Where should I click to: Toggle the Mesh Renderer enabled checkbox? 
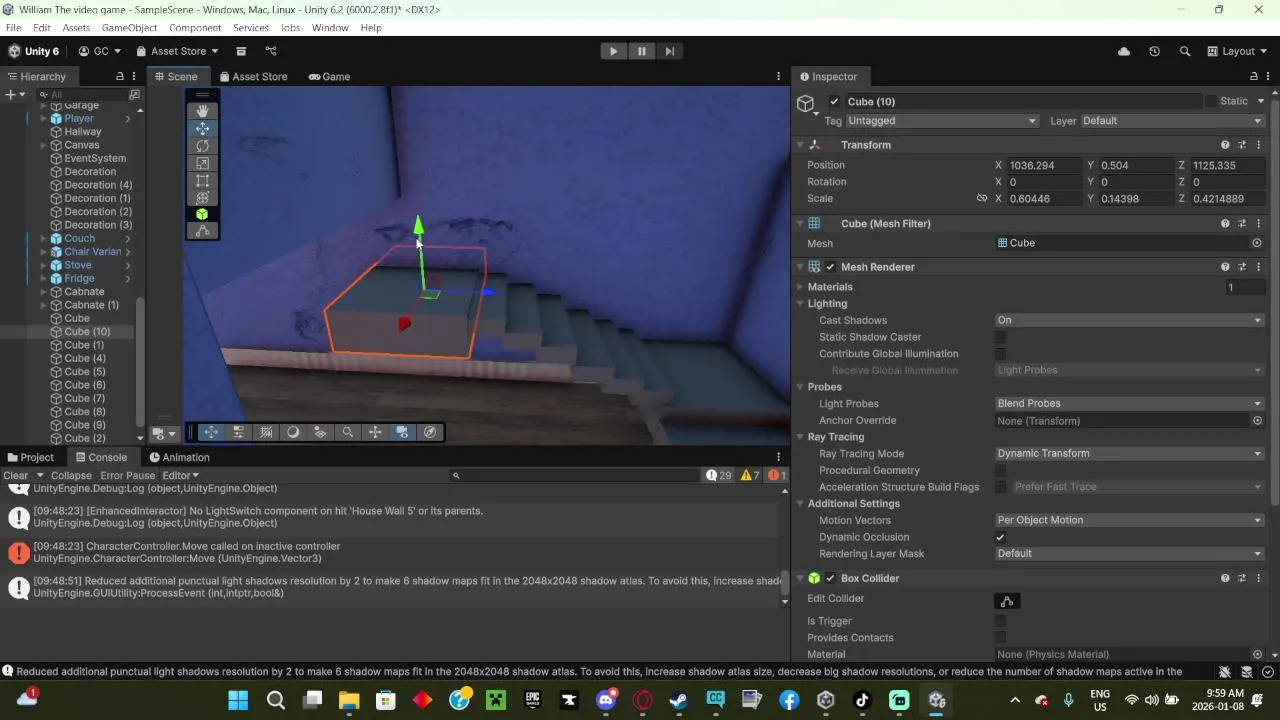point(830,267)
